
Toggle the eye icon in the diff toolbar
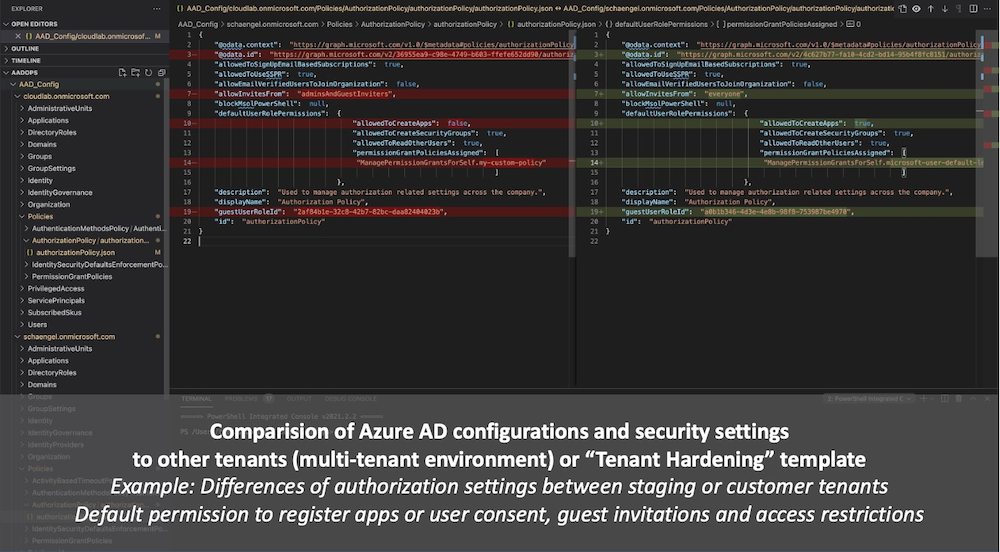916,9
